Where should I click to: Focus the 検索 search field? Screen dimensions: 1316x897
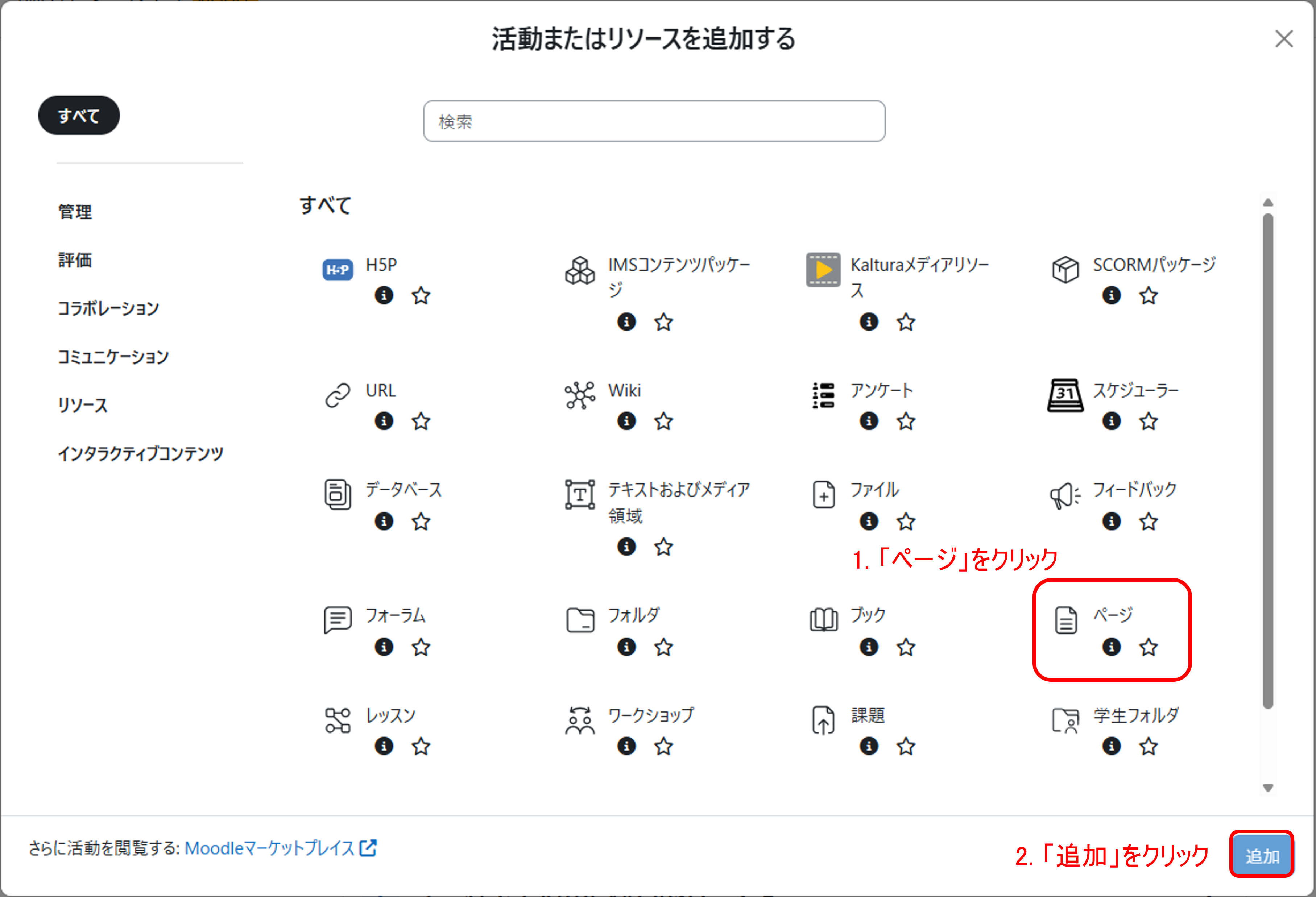[654, 121]
